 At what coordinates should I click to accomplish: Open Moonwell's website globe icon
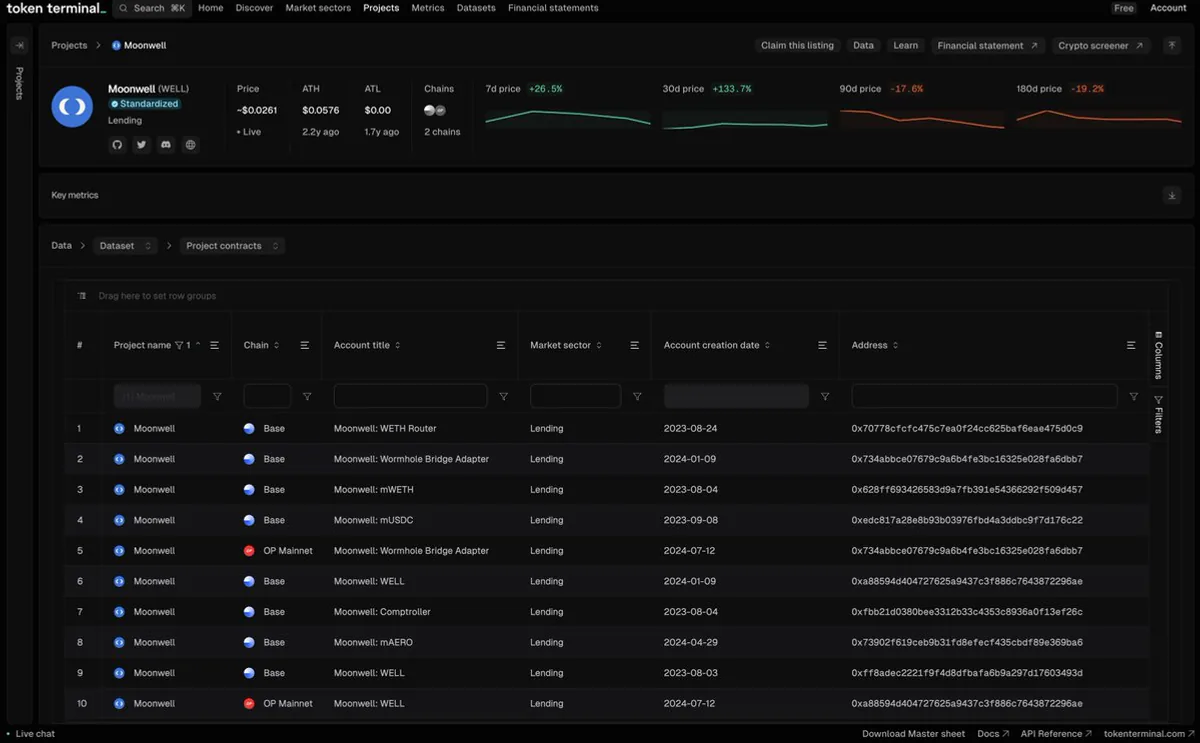tap(190, 145)
